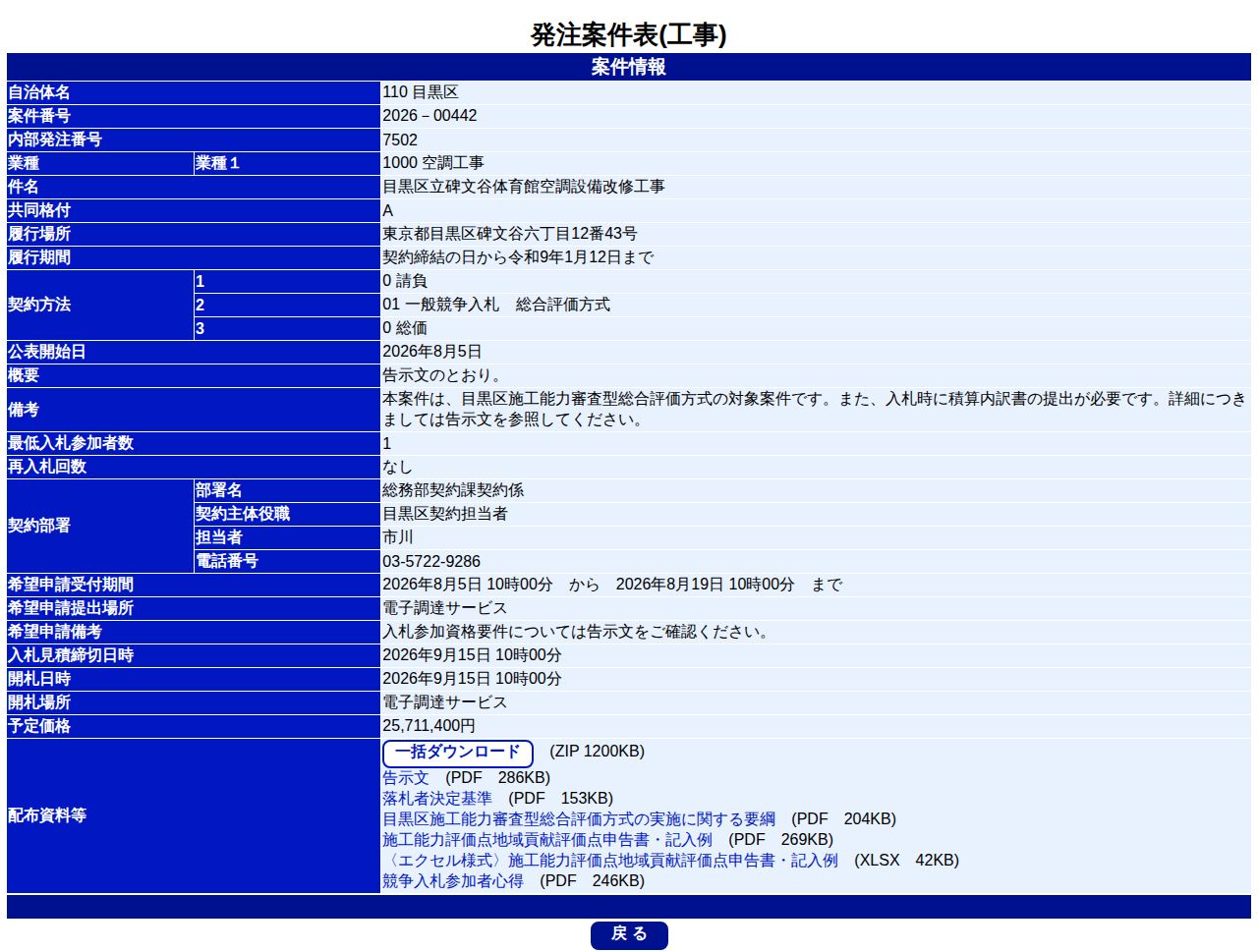Select the 希望申請備考 value text

pos(577,632)
